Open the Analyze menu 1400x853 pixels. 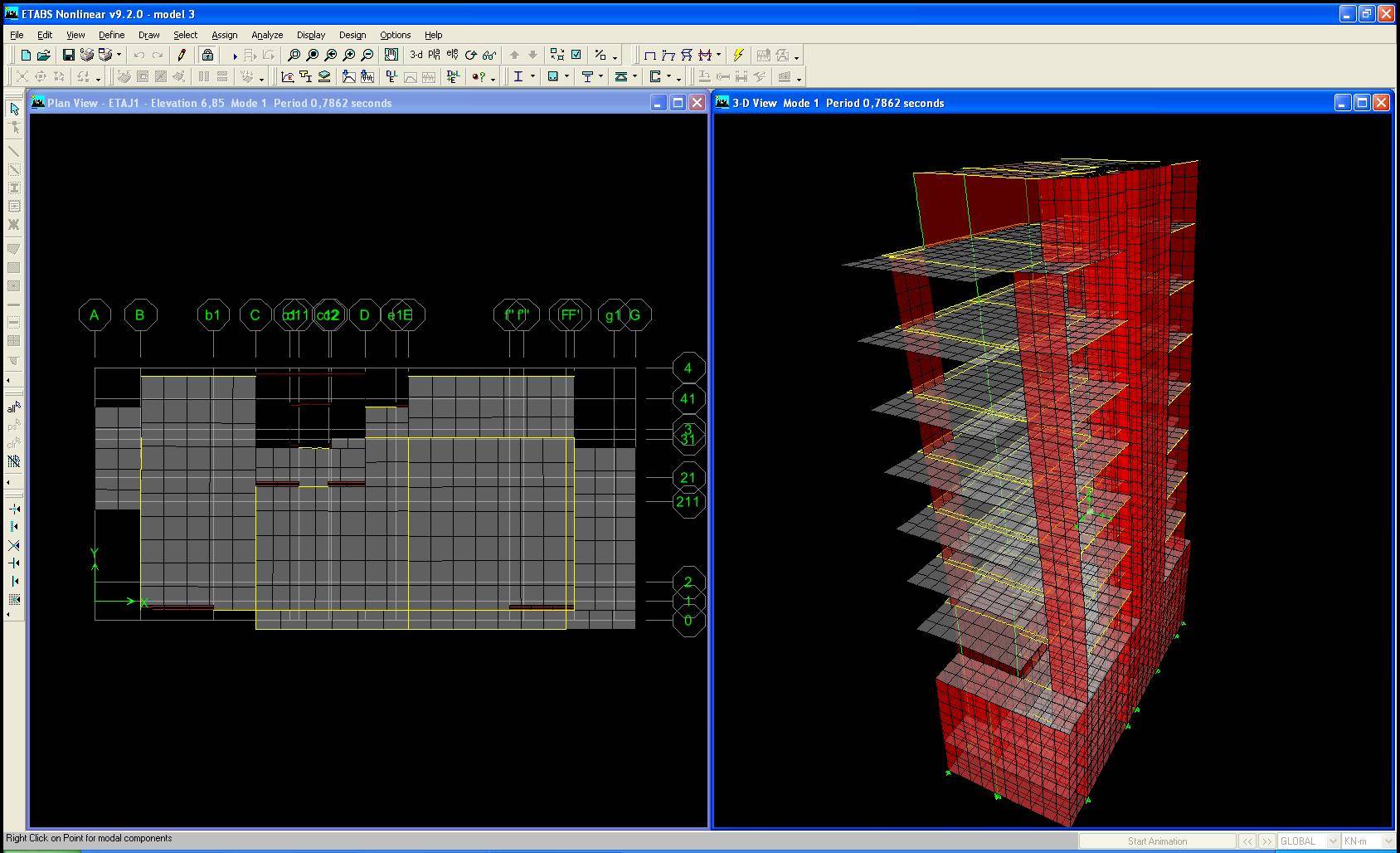pos(267,35)
